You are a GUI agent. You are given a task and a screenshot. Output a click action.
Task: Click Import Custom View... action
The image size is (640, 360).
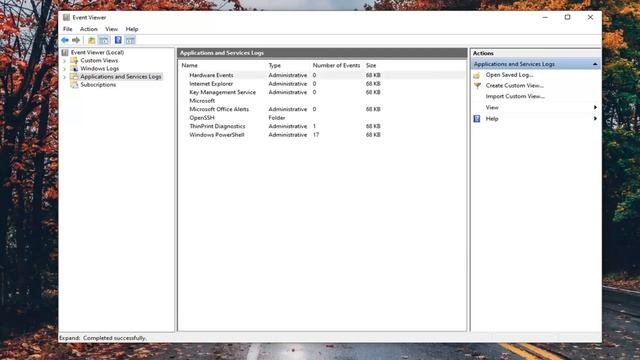coord(515,96)
